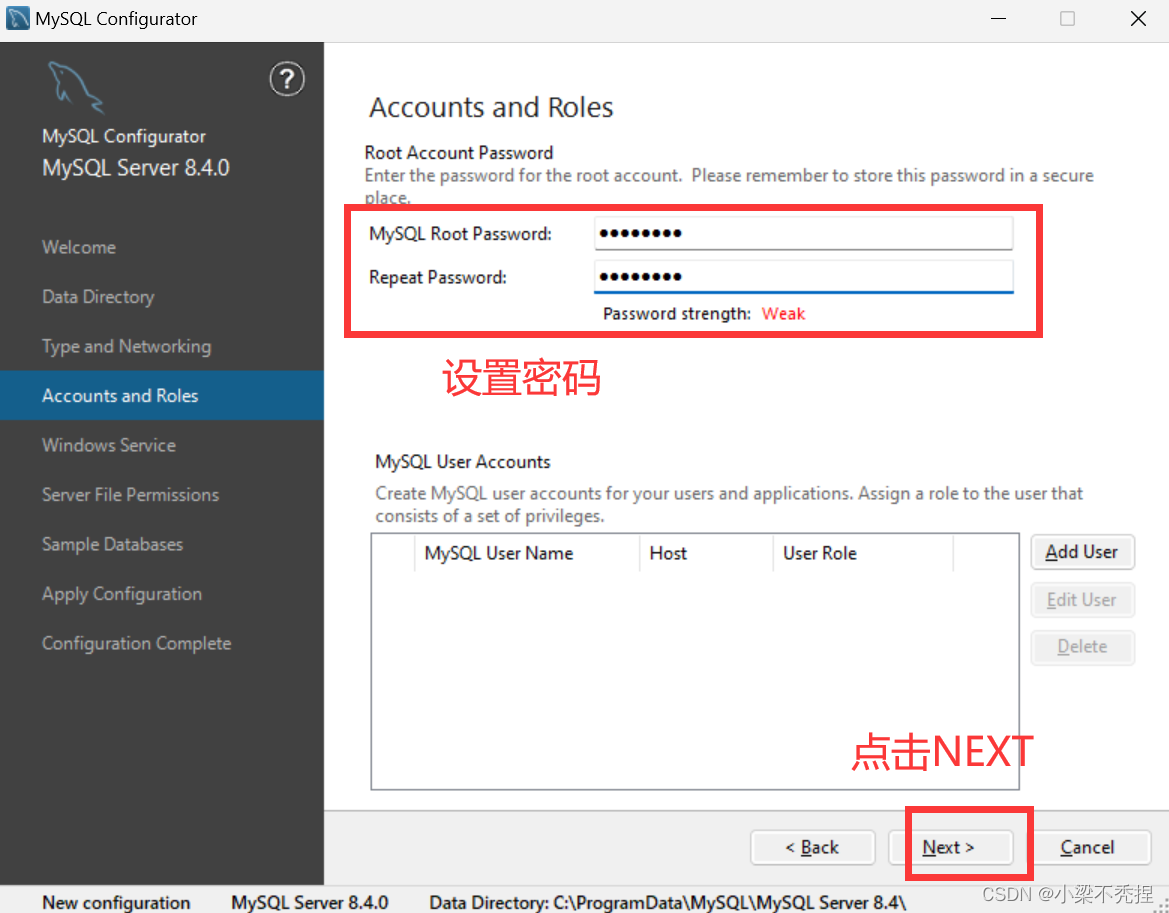1169x913 pixels.
Task: Click the disabled Edit User button
Action: coord(1083,600)
